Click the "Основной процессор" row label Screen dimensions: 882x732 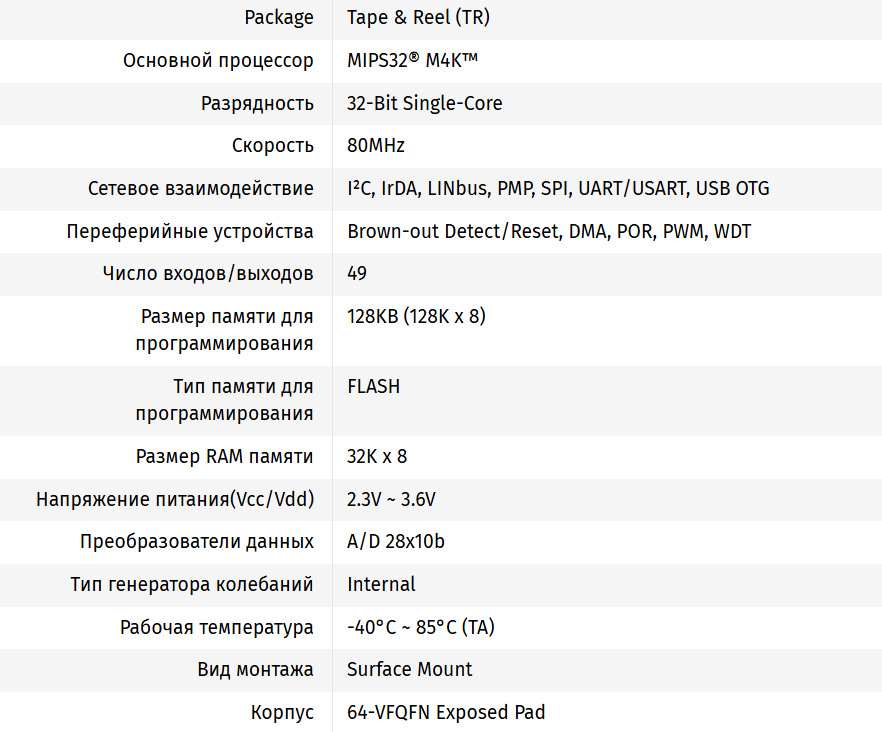tap(218, 61)
